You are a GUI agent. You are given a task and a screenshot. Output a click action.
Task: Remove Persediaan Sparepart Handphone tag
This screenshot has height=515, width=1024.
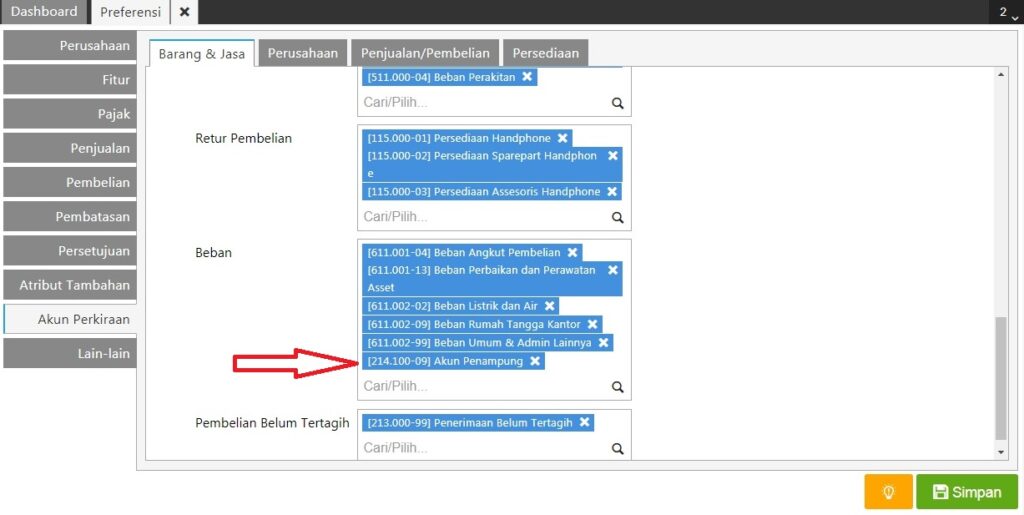click(x=613, y=156)
